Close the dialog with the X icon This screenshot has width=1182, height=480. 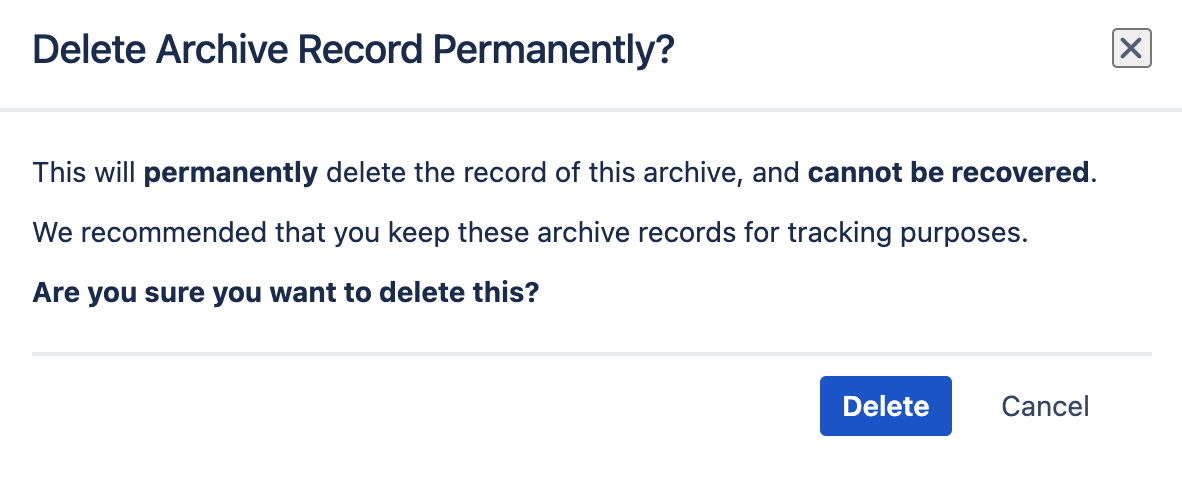(x=1132, y=48)
